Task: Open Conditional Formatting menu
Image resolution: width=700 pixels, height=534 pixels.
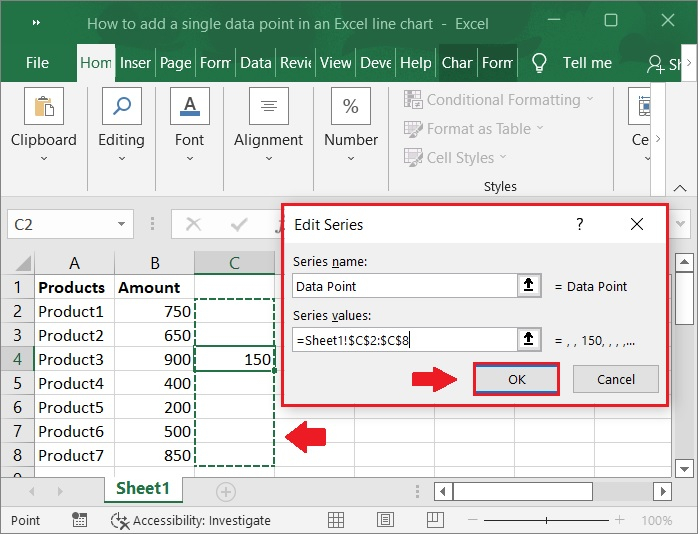Action: [499, 100]
